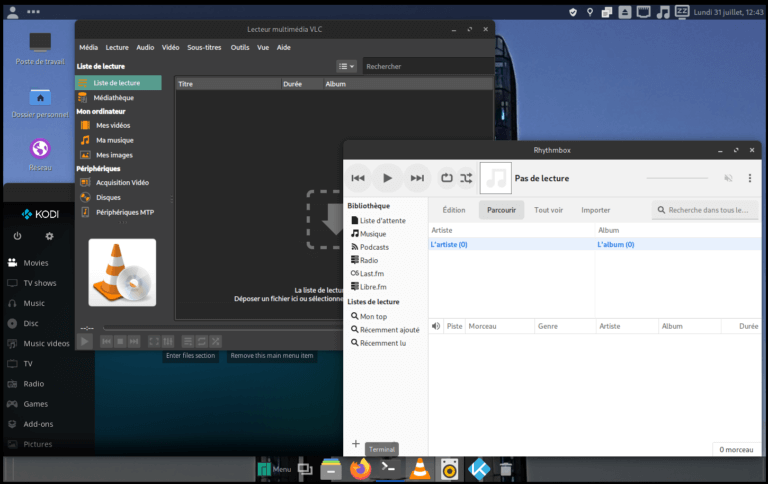
Task: Click the Tout voir button in Rhythmbox
Action: click(x=548, y=210)
